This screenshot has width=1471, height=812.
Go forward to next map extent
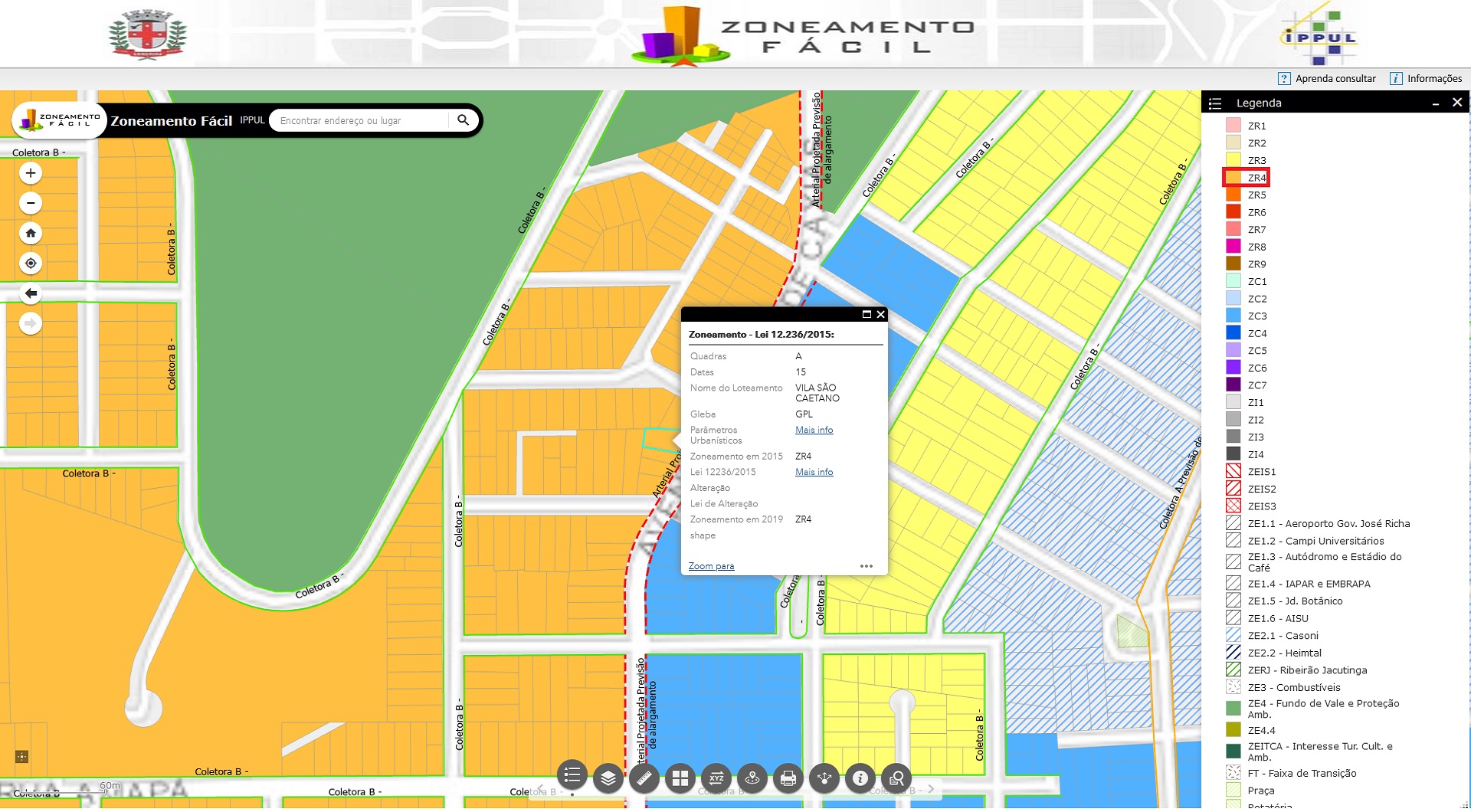click(31, 323)
